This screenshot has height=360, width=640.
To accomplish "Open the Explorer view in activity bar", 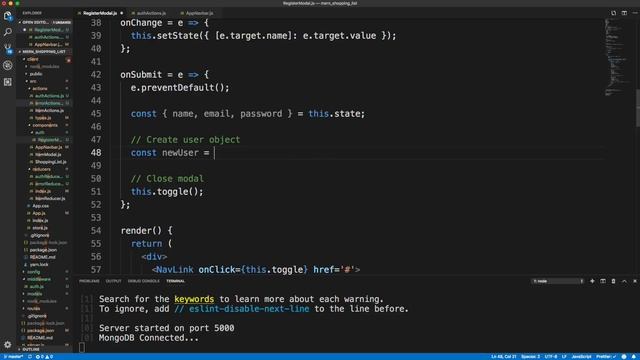I will pos(7,16).
